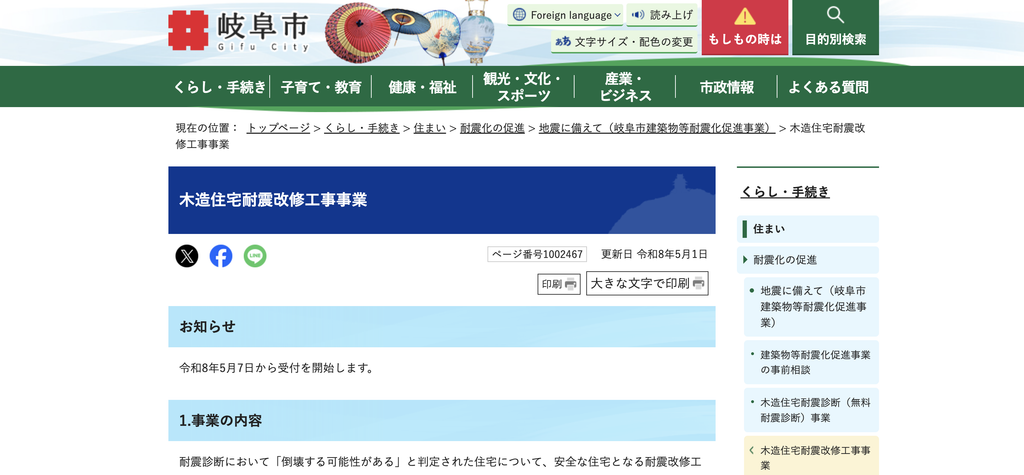Click the 読み上げ read-aloud button
Viewport: 1024px width, 475px height.
(x=662, y=14)
